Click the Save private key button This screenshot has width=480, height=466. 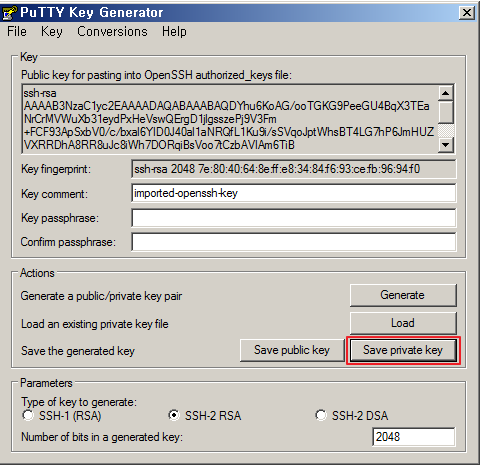coord(403,350)
